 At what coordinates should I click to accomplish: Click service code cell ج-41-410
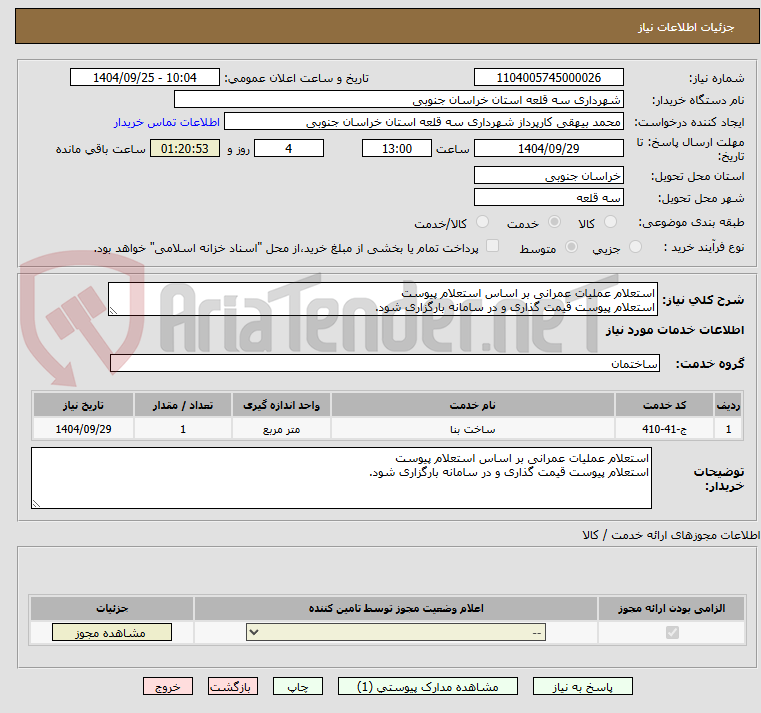(x=664, y=429)
